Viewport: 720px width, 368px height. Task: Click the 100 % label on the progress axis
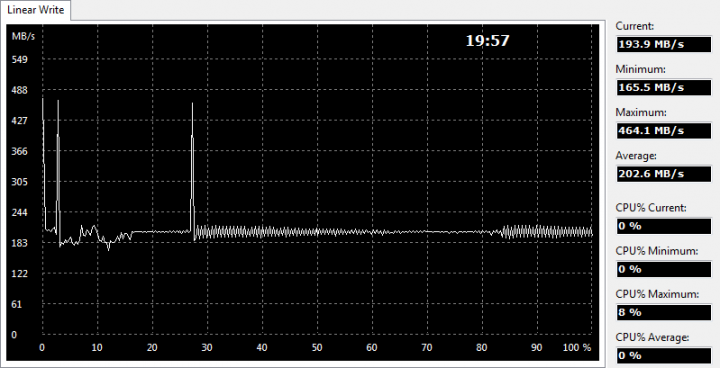577,348
